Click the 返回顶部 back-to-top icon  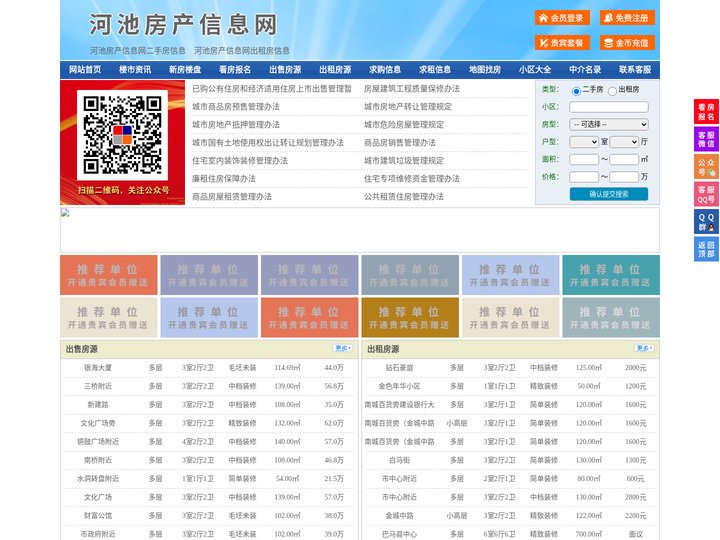[706, 249]
